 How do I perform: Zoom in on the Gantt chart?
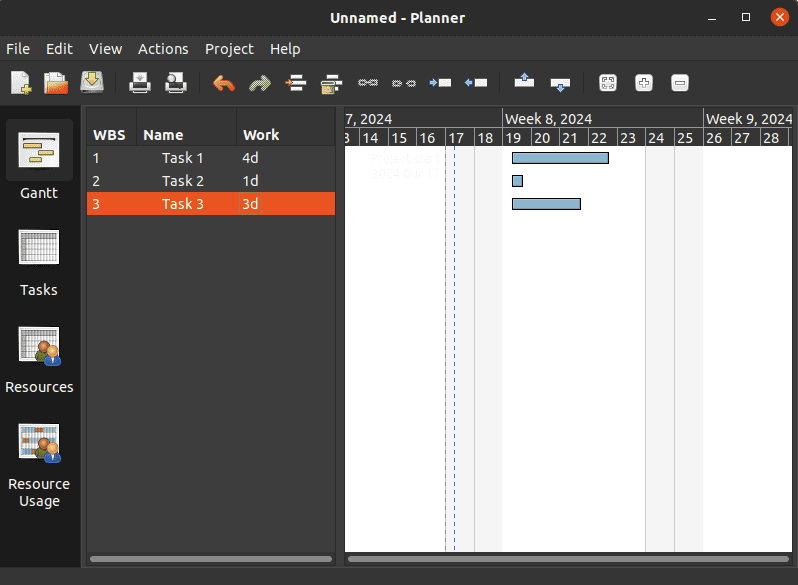[x=644, y=82]
